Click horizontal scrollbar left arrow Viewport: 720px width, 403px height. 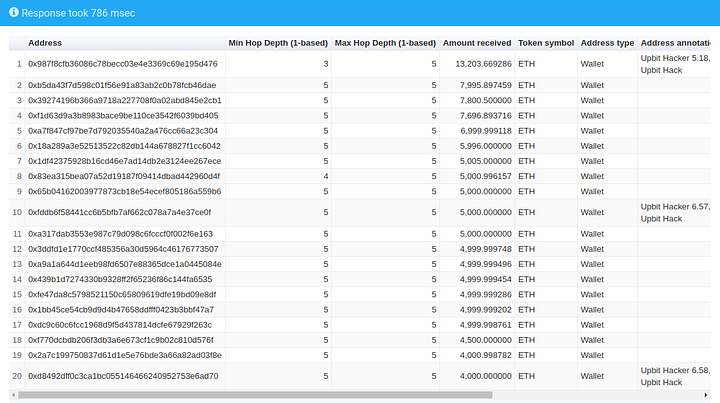tap(13, 395)
